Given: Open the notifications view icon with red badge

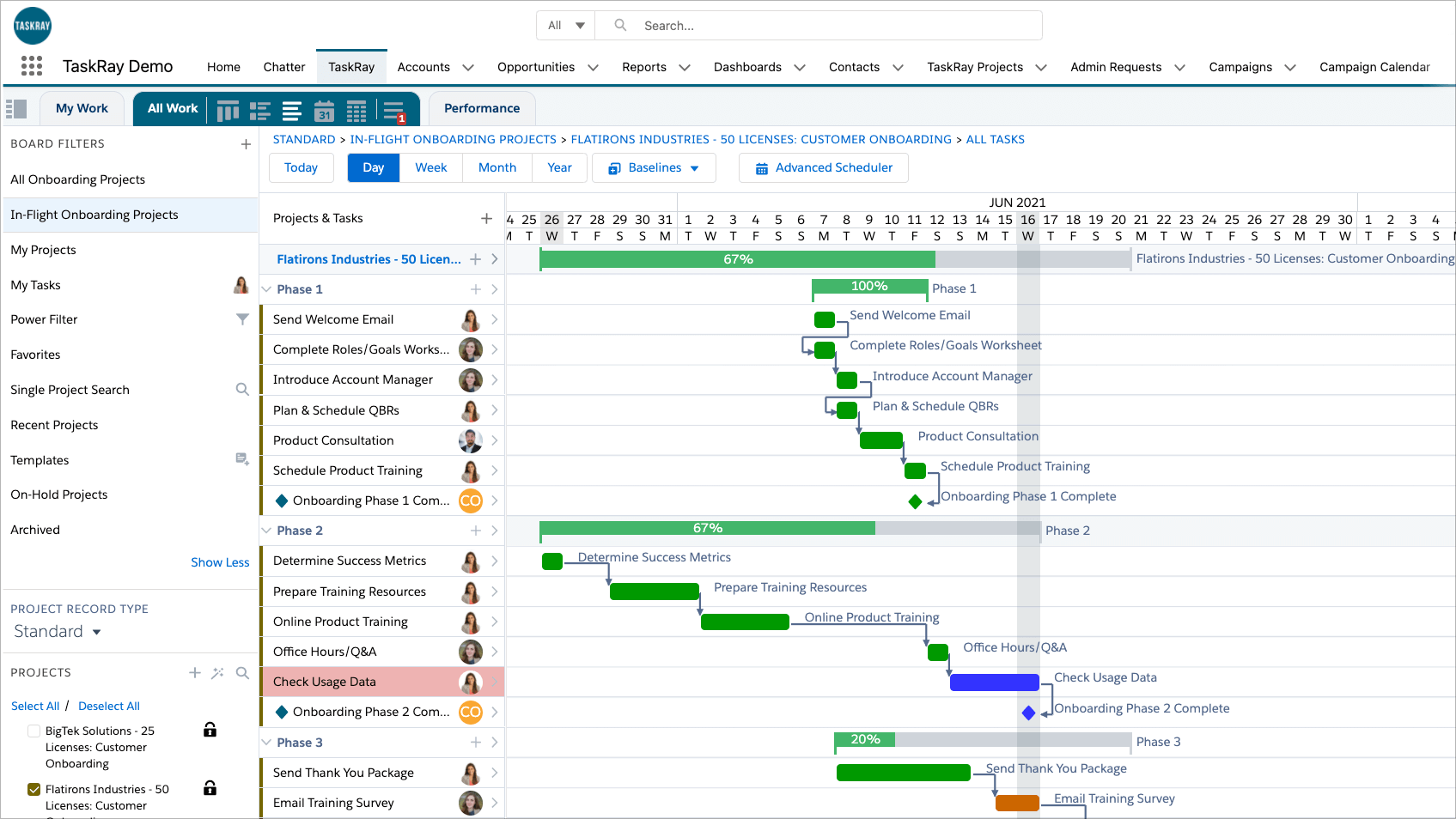Looking at the screenshot, I should point(393,110).
